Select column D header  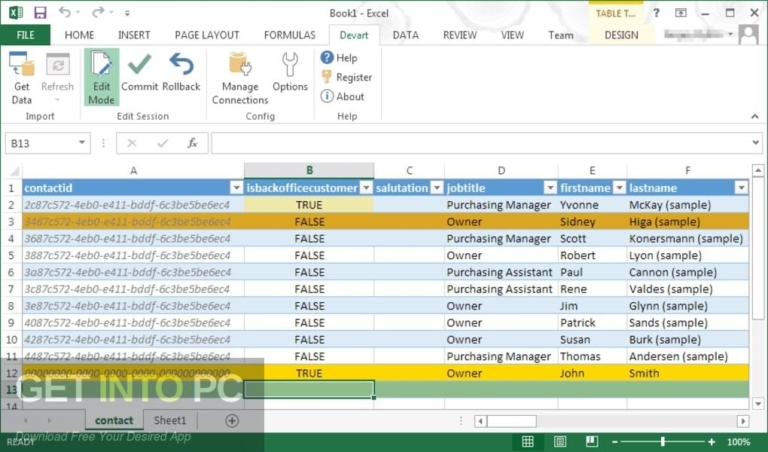click(x=501, y=170)
